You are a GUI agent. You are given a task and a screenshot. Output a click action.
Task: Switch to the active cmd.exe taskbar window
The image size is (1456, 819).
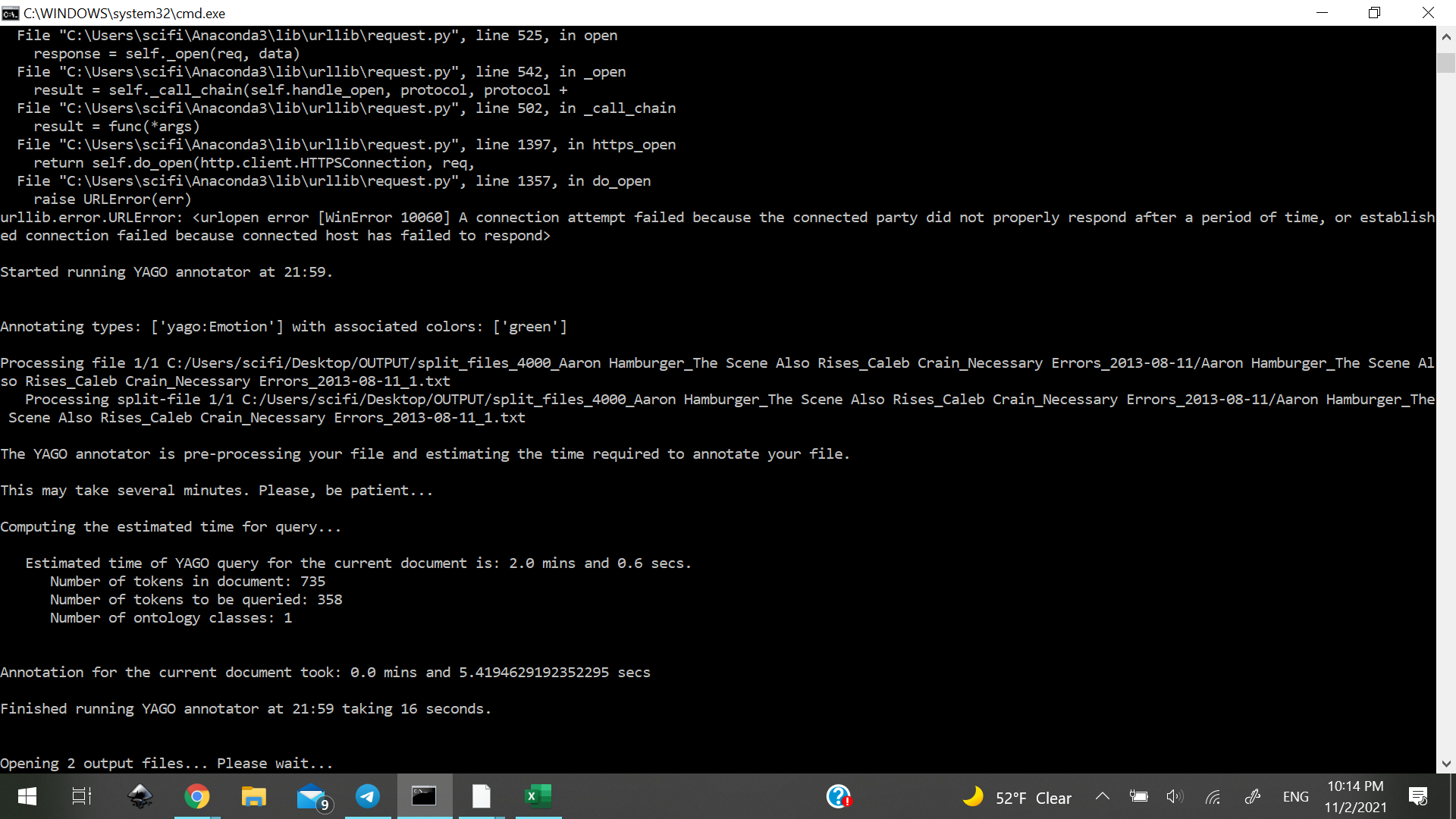coord(425,796)
